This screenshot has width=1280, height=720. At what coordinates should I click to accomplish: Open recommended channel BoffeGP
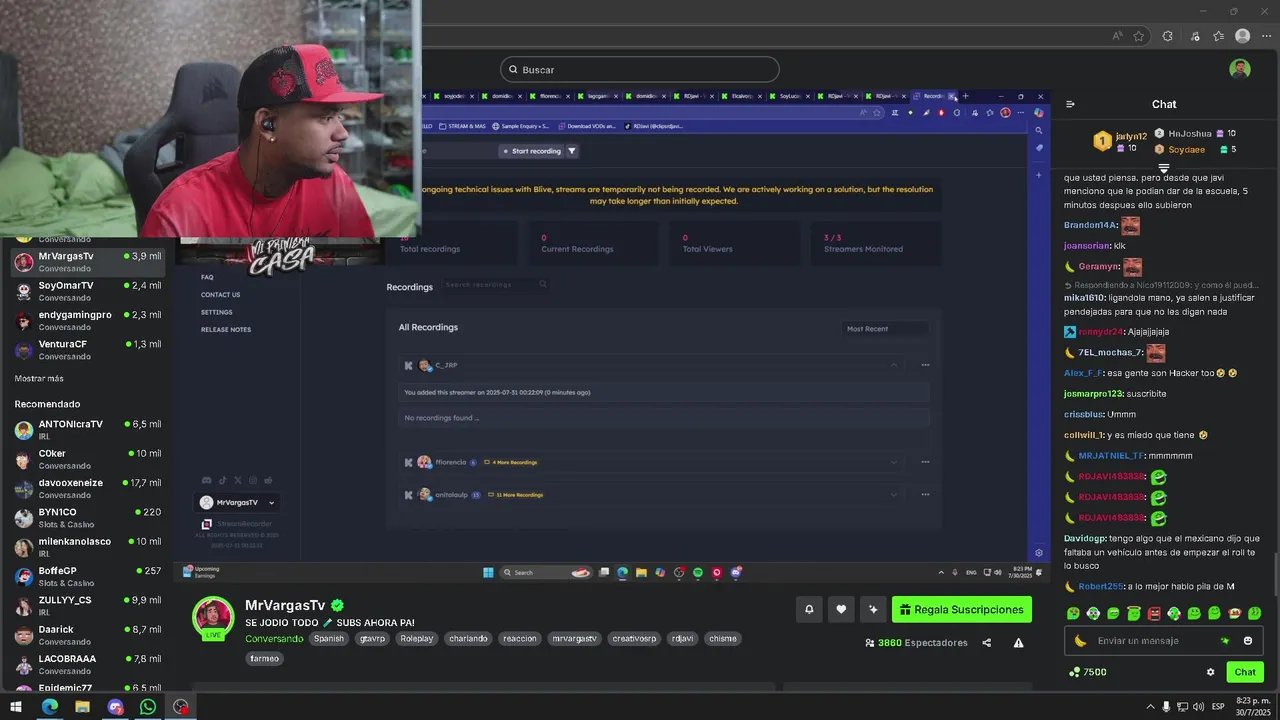point(87,576)
